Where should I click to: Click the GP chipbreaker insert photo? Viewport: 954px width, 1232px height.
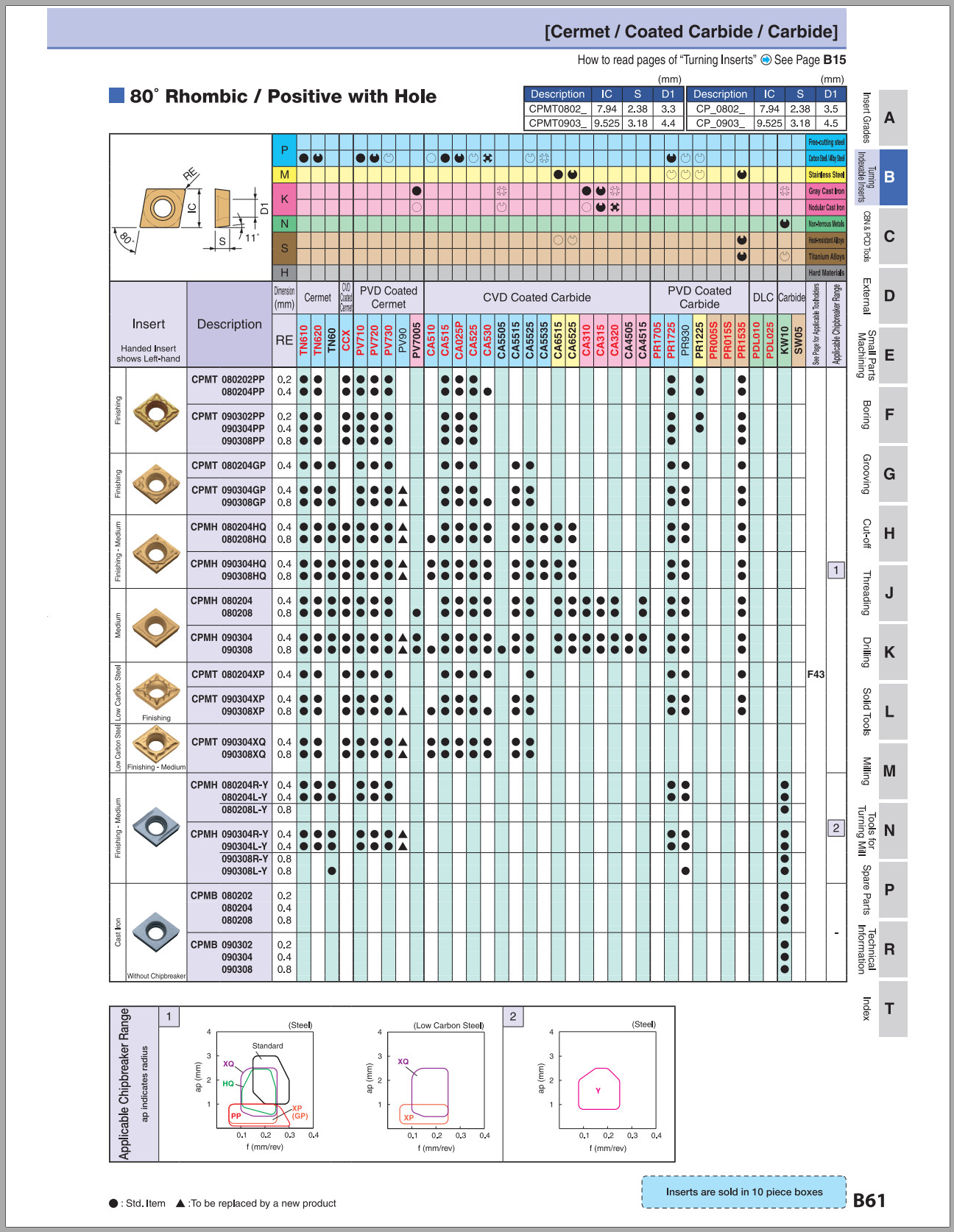[156, 484]
